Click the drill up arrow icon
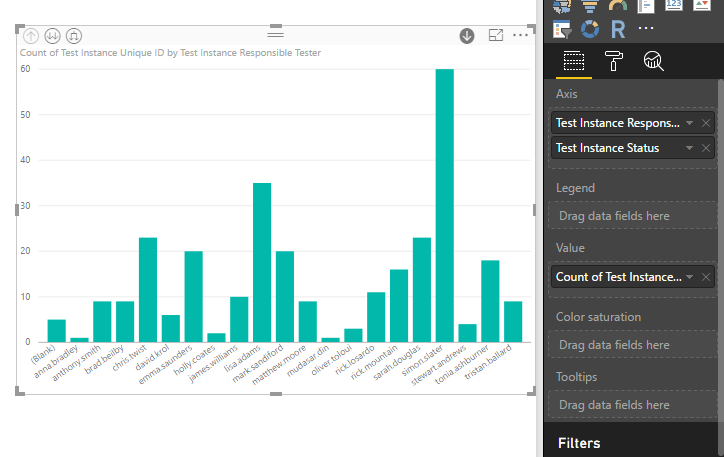 31,36
